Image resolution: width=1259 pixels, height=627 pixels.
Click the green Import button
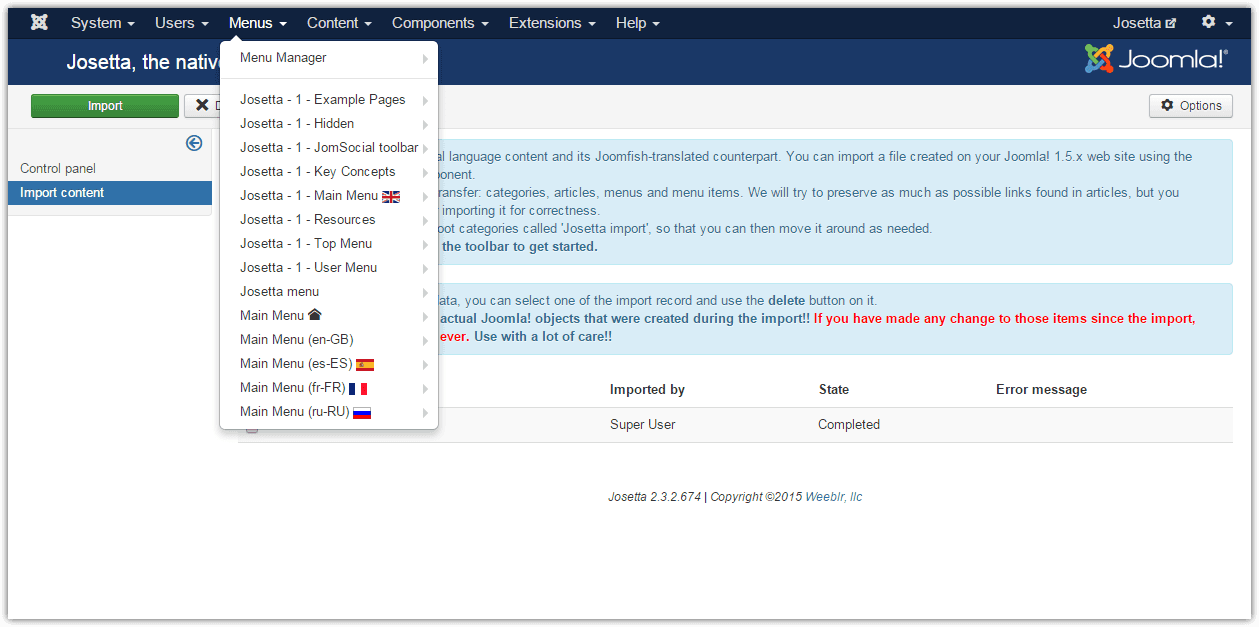105,106
